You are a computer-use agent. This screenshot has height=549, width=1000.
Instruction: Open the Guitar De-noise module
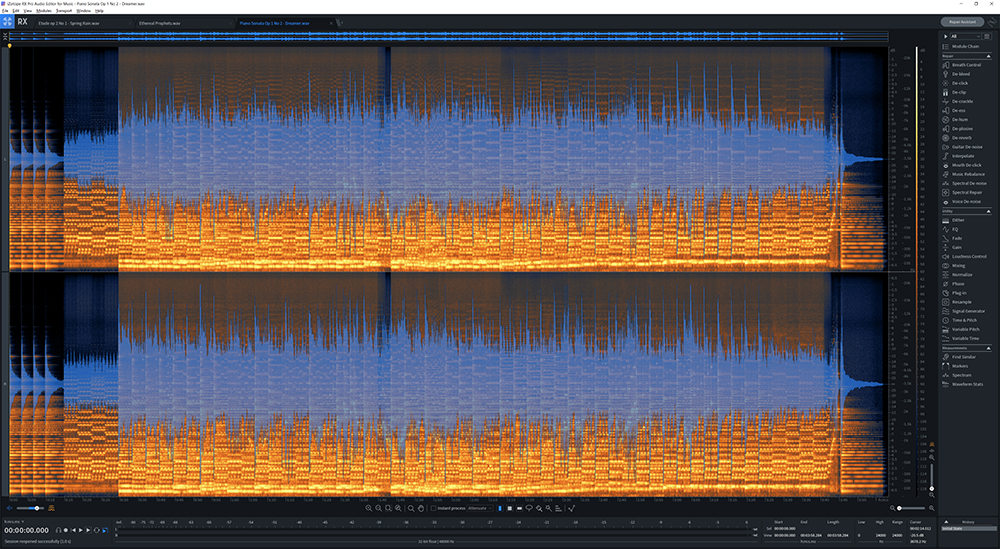967,147
